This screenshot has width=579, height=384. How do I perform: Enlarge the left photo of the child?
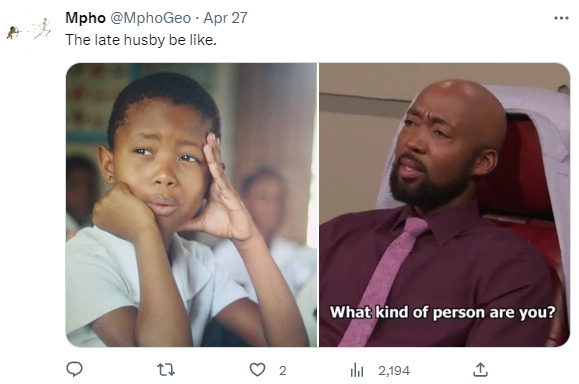pyautogui.click(x=191, y=205)
